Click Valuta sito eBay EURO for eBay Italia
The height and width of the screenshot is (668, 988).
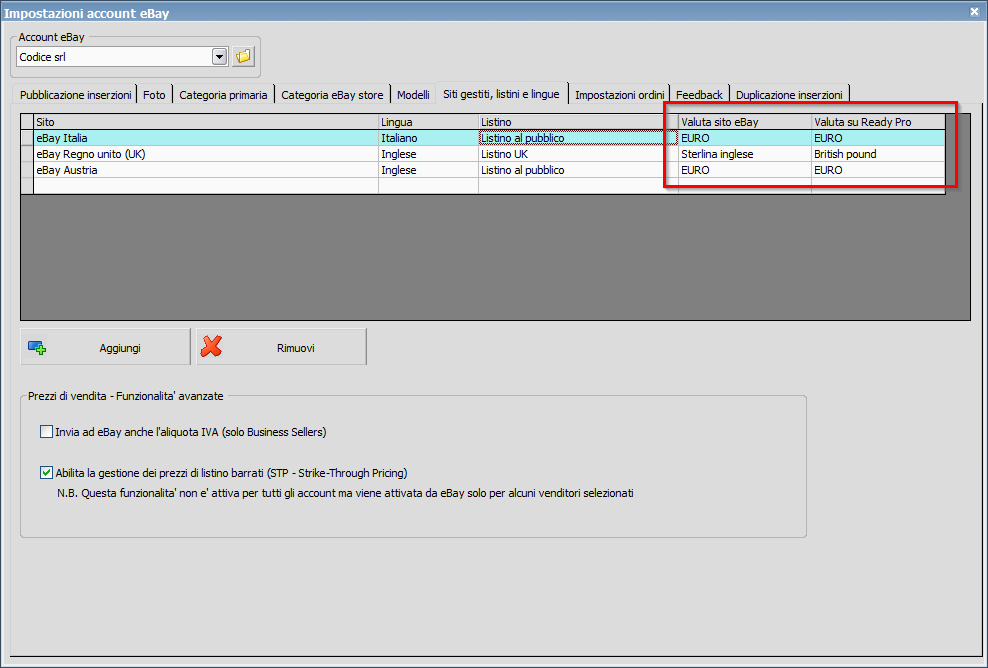pos(745,138)
